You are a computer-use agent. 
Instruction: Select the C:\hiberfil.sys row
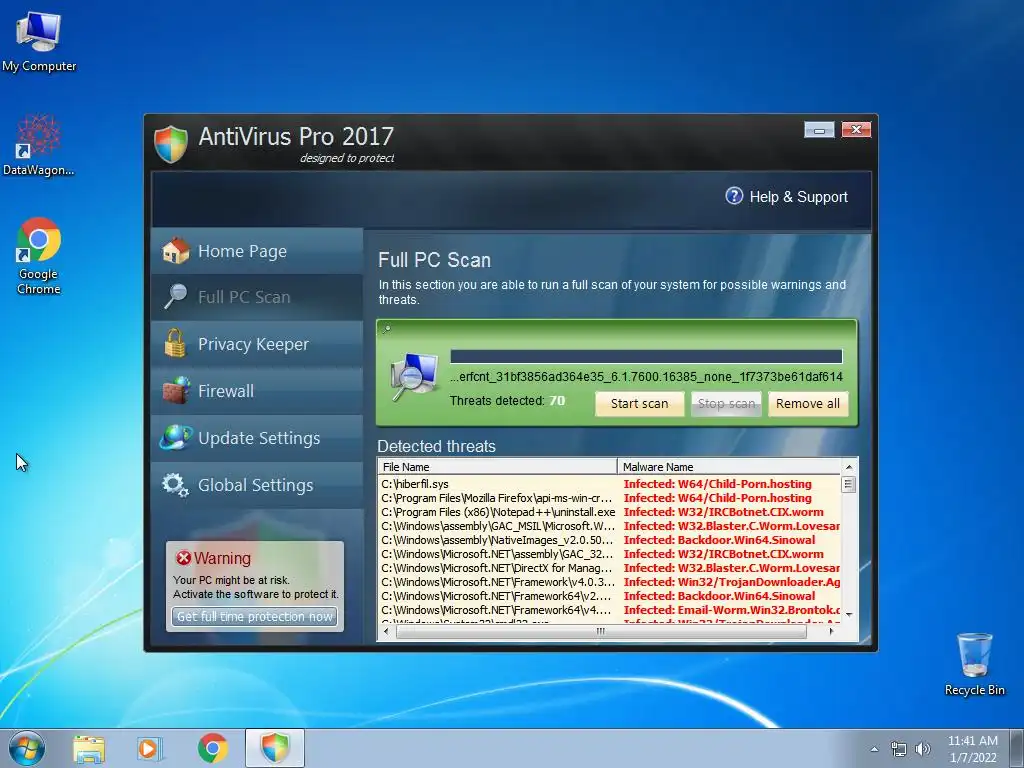pos(609,484)
